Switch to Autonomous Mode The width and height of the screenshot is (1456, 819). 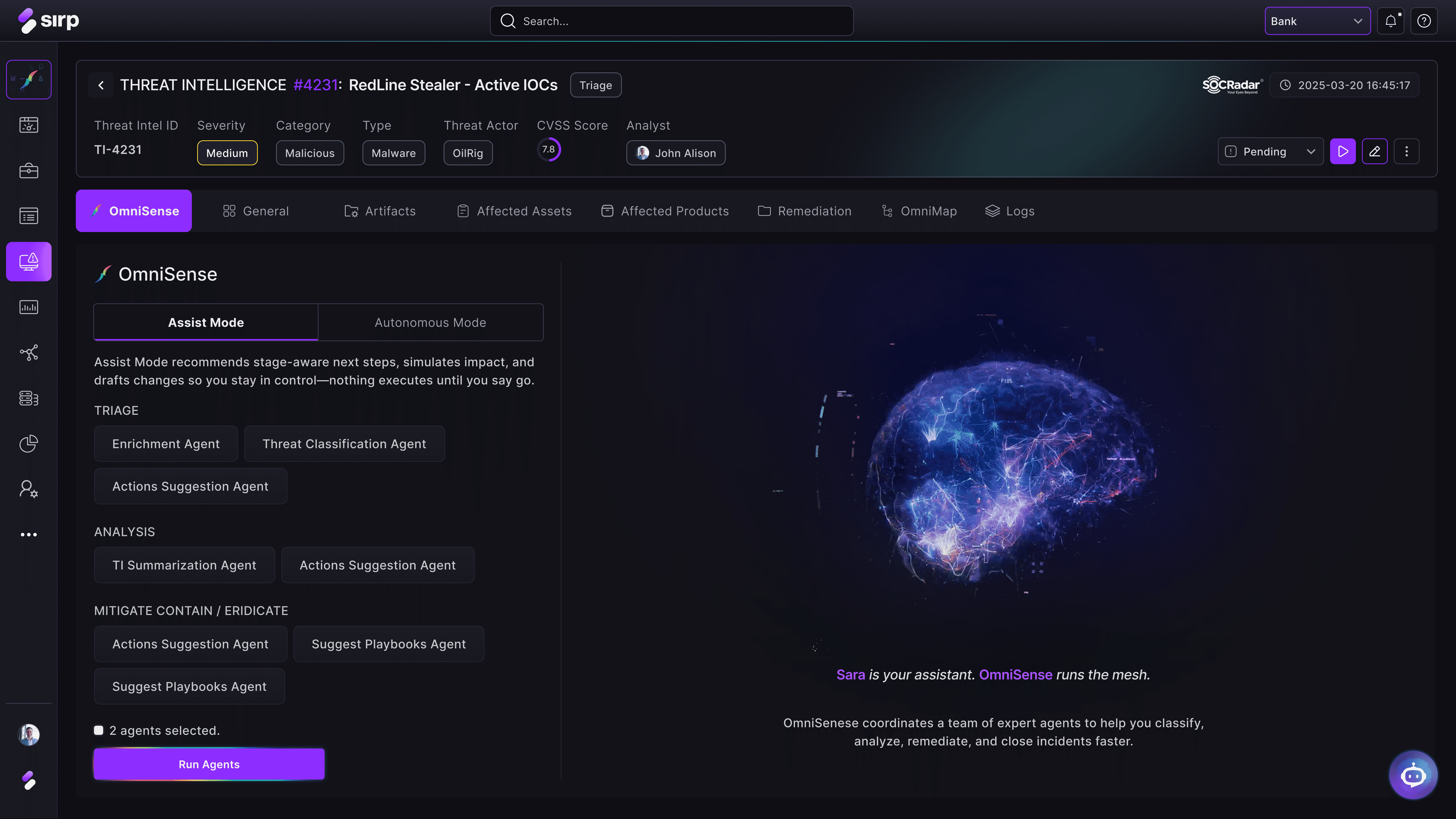430,322
